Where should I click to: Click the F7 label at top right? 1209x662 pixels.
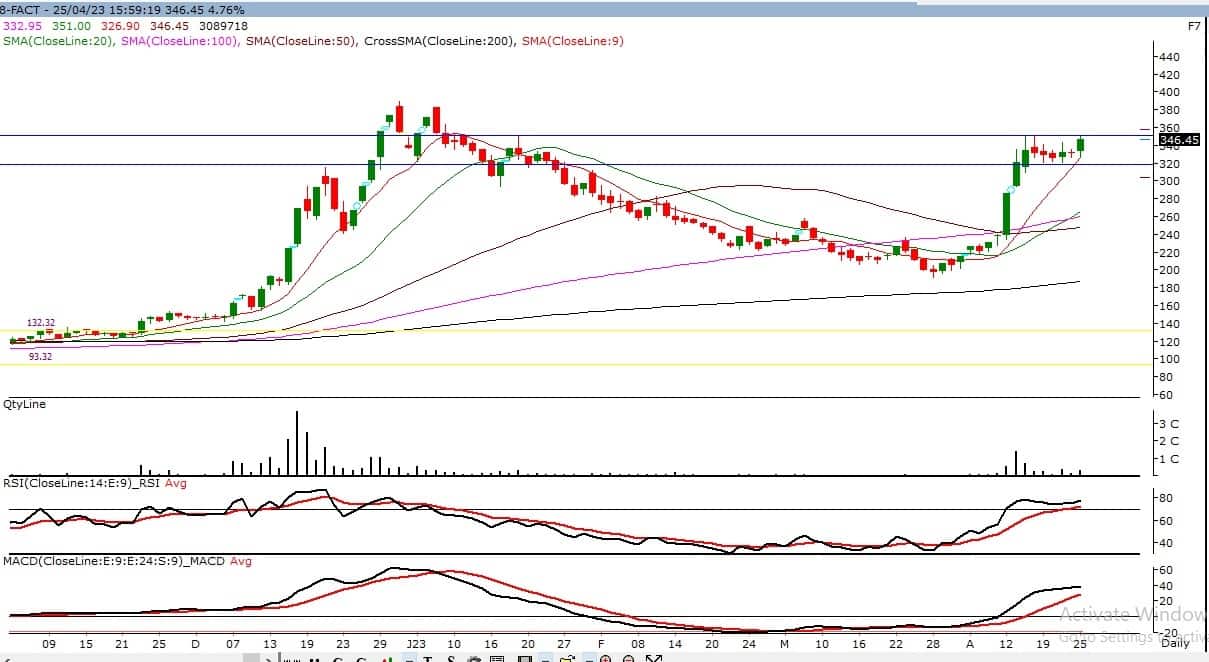pyautogui.click(x=1193, y=26)
